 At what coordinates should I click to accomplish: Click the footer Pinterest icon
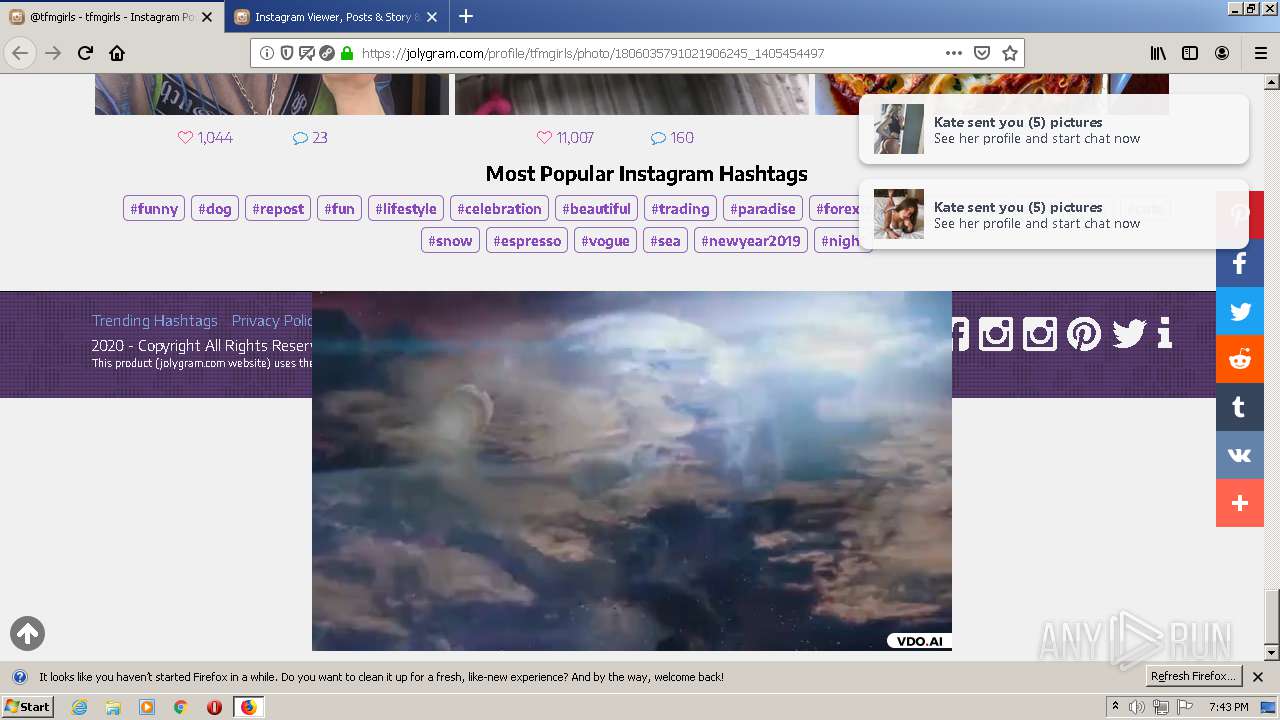tap(1084, 333)
